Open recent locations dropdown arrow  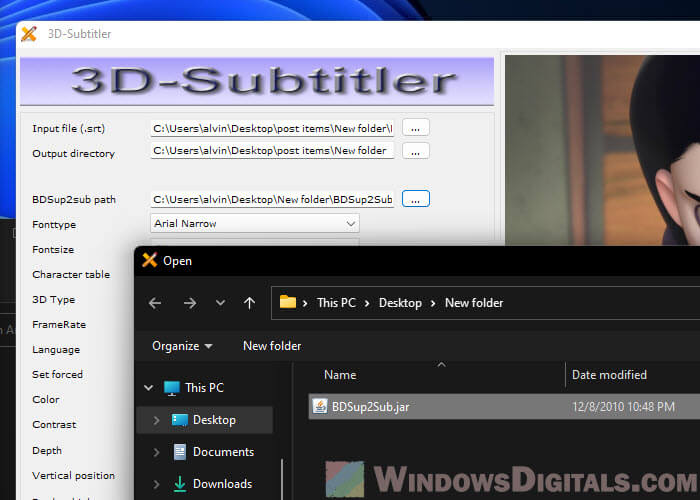pyautogui.click(x=220, y=303)
